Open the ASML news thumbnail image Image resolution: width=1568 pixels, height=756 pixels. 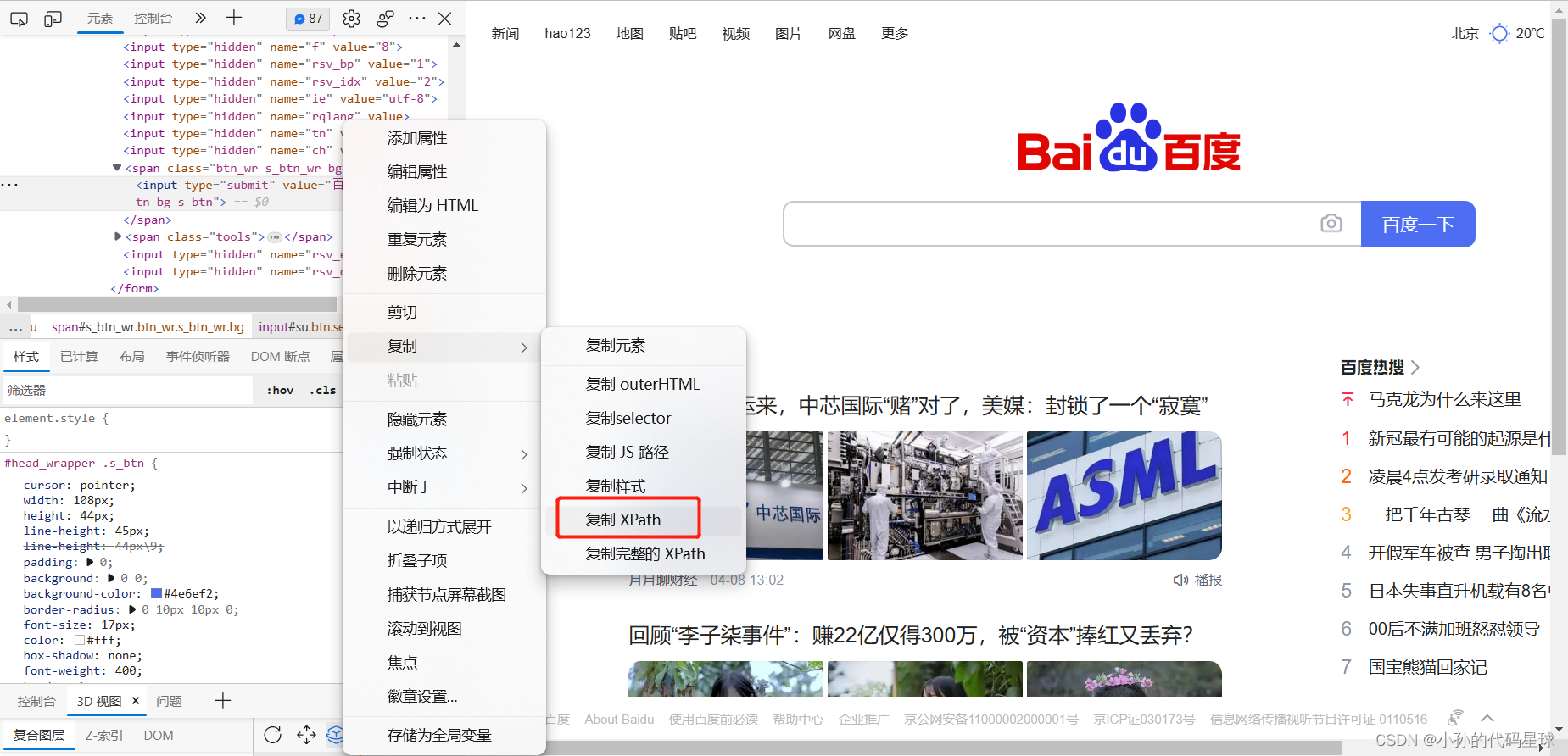[x=1124, y=496]
